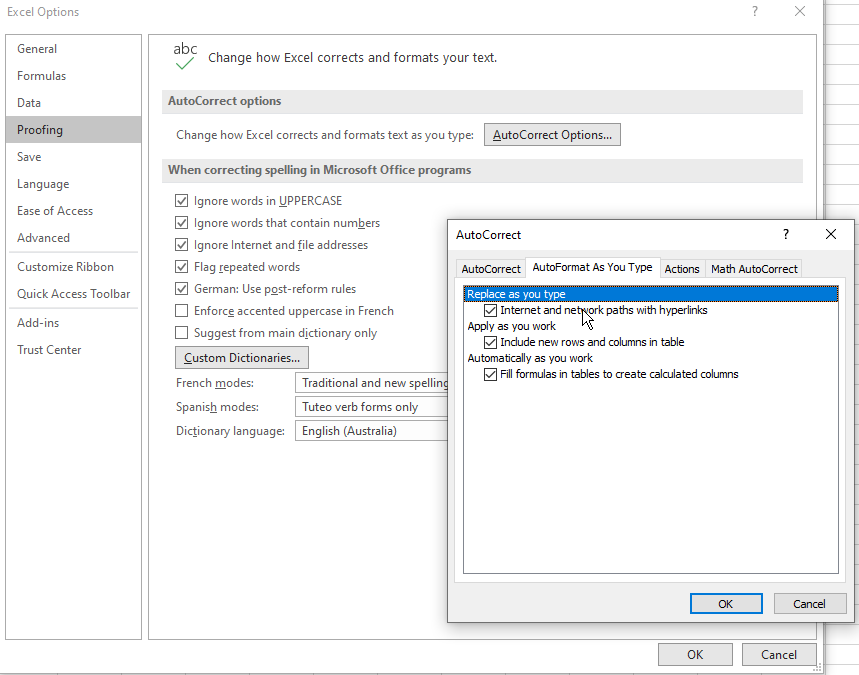Open the Ease of Access category
The image size is (859, 675).
[73, 211]
